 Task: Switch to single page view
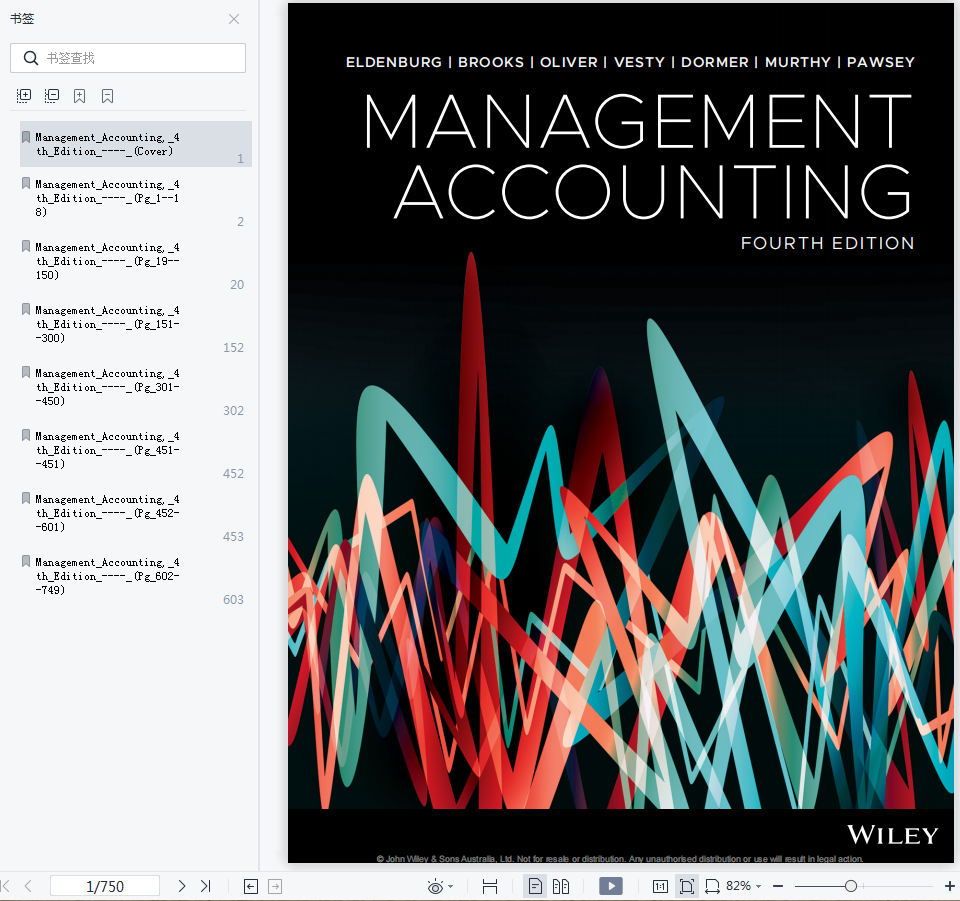[535, 886]
